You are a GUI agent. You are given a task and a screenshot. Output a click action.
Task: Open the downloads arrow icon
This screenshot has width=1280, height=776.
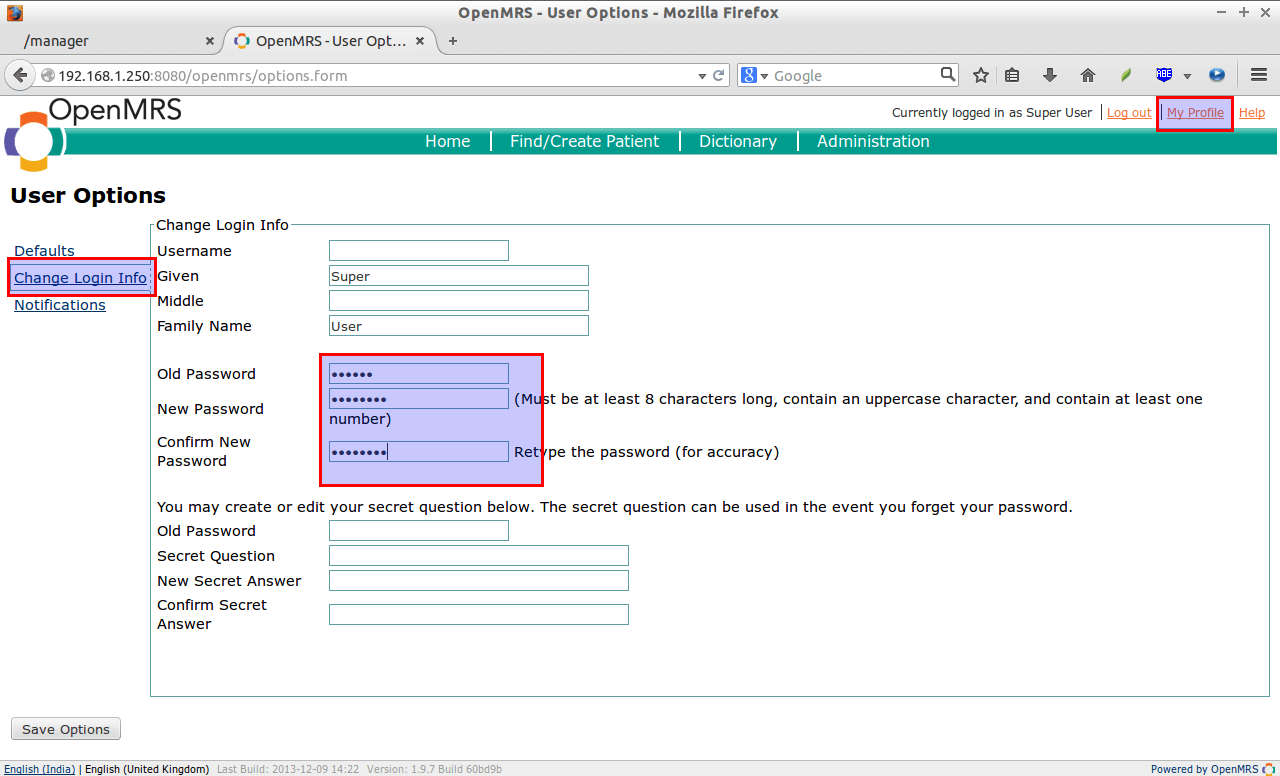click(1050, 75)
